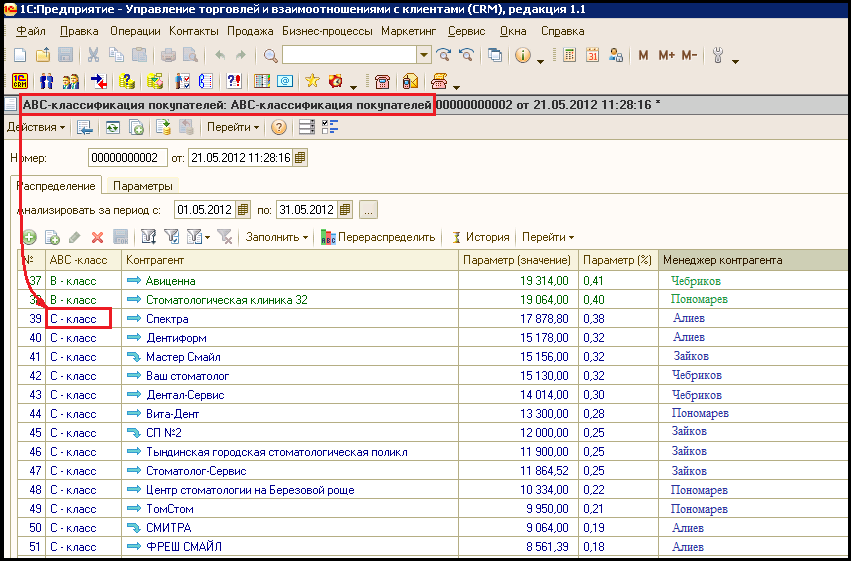Click the red alarm clock reminders icon
Screen dimensions: 851x561
(x=336, y=81)
